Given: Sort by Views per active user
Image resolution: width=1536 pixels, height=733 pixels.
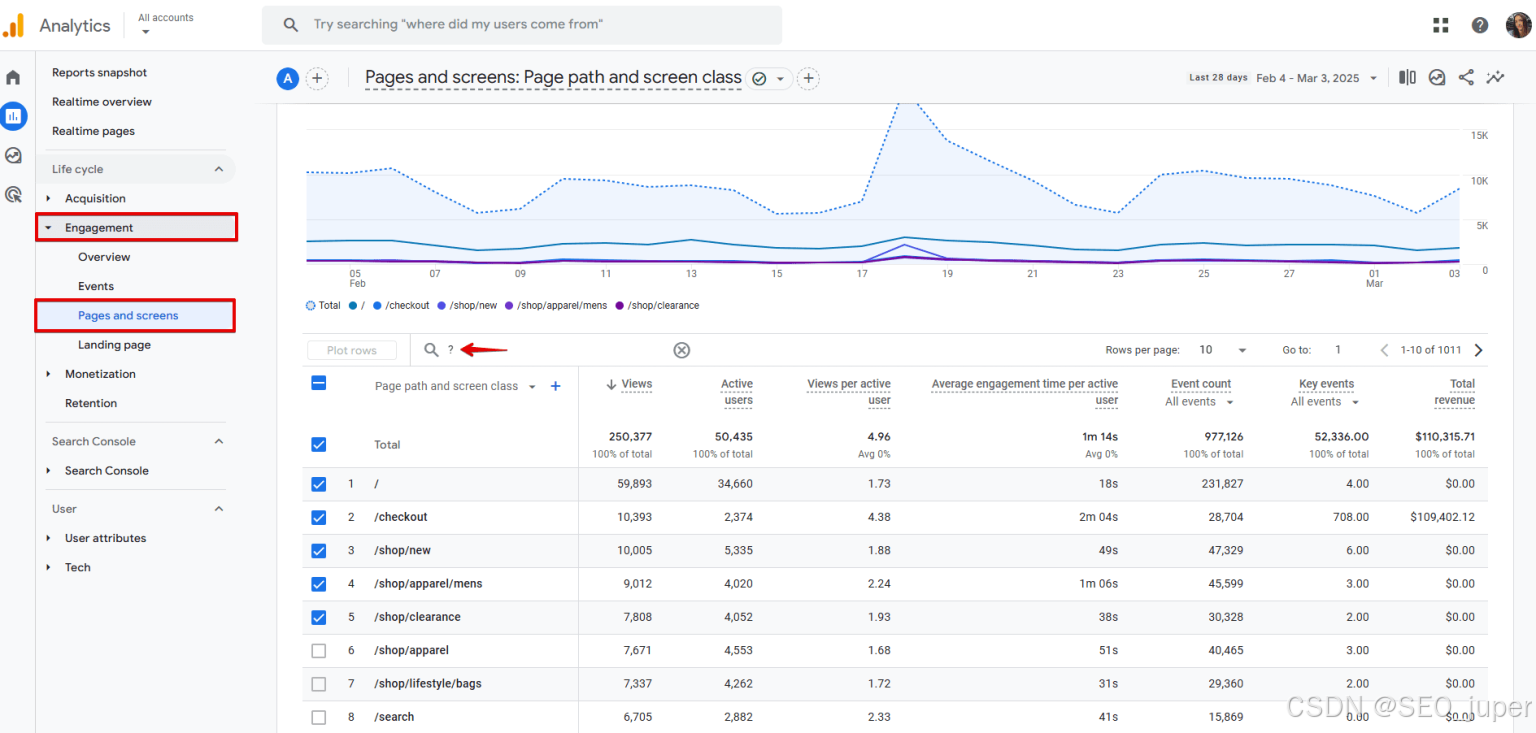Looking at the screenshot, I should [x=849, y=392].
